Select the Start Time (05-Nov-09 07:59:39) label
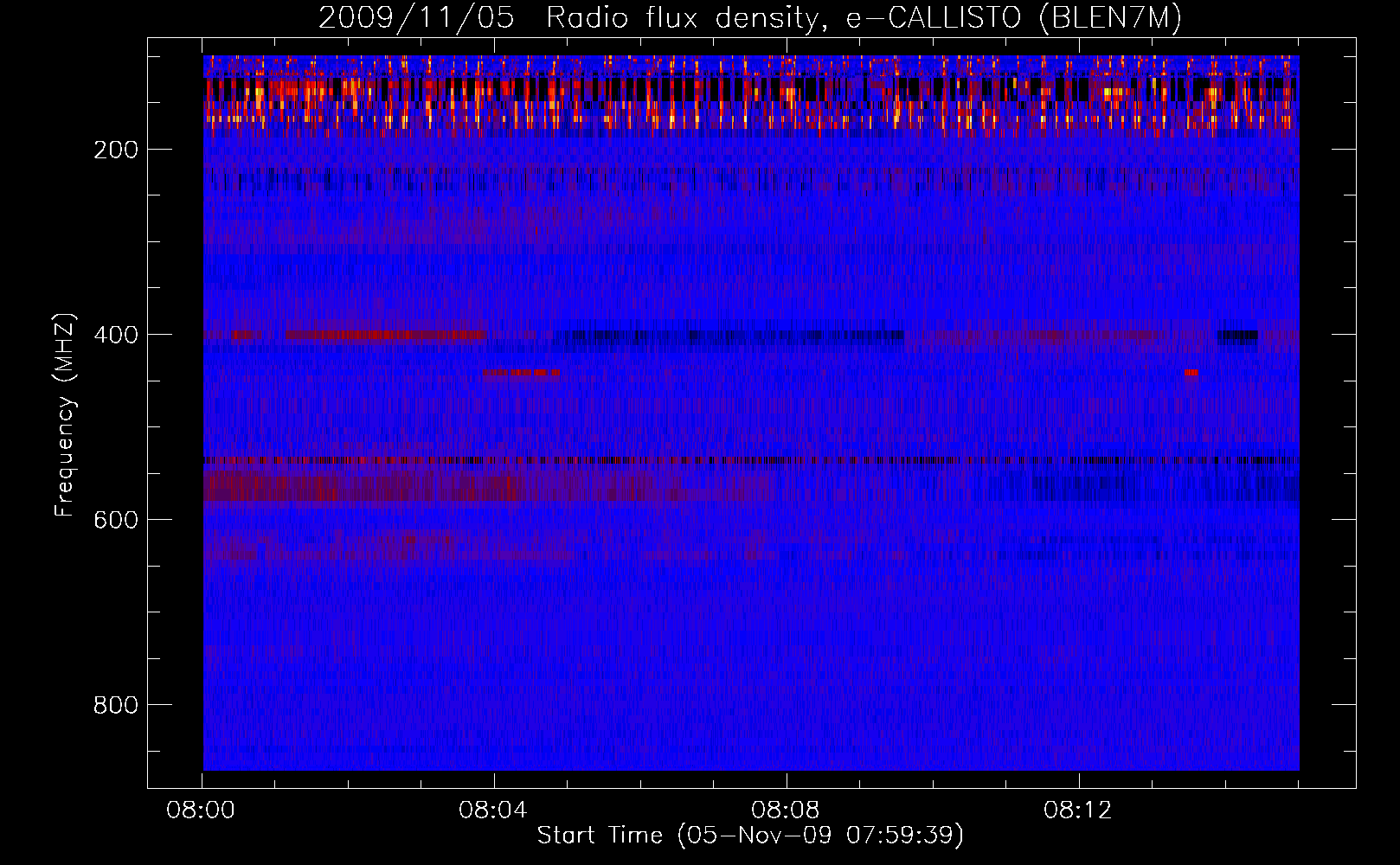This screenshot has height=865, width=1400. [x=750, y=836]
